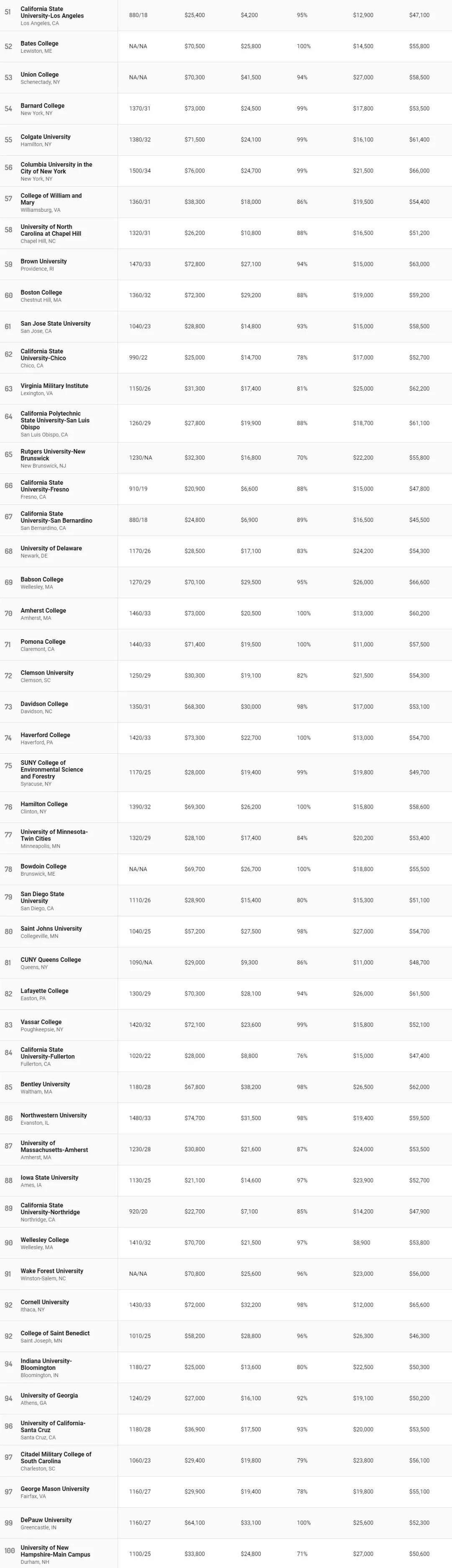Image resolution: width=452 pixels, height=1568 pixels.
Task: Open DePauw University link
Action: (x=46, y=1520)
